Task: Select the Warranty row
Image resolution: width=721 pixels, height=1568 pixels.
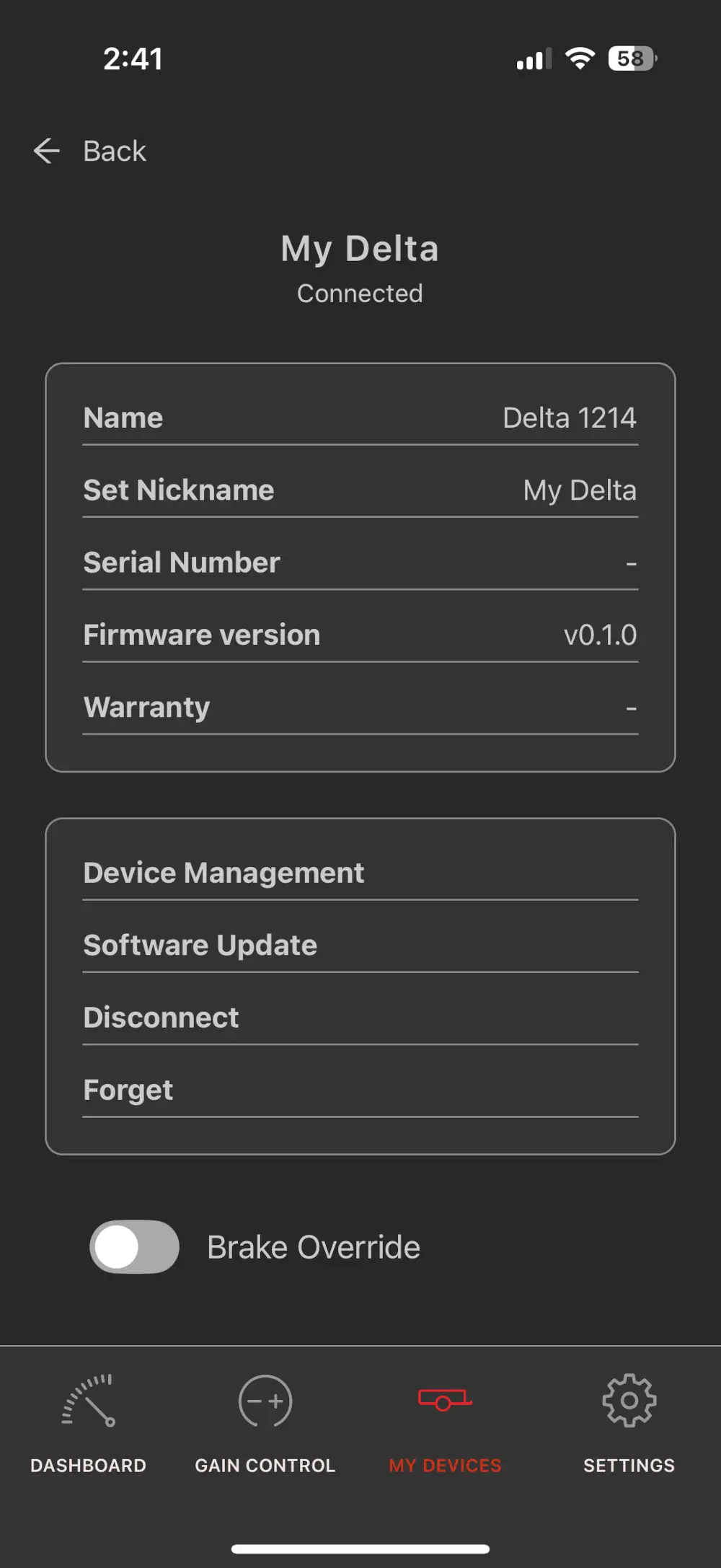Action: 360,707
